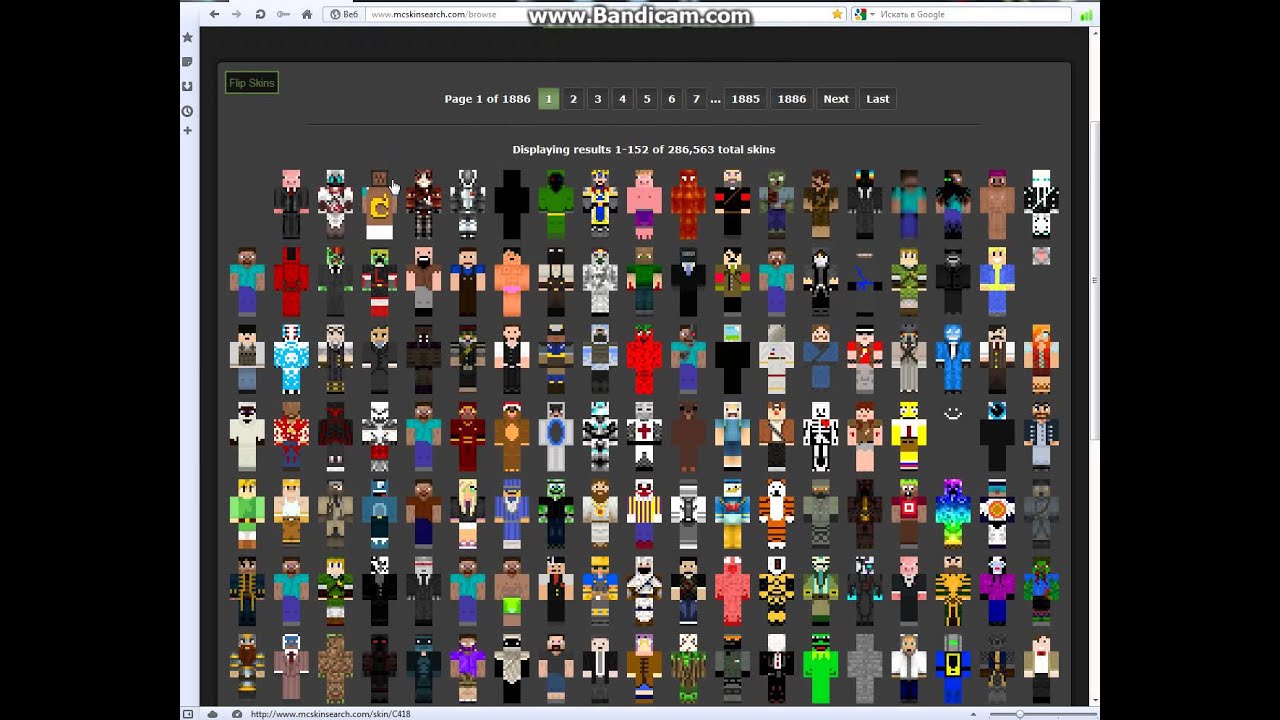This screenshot has height=720, width=1280.
Task: Open the purple jacket skin in bottom row
Action: 467,667
